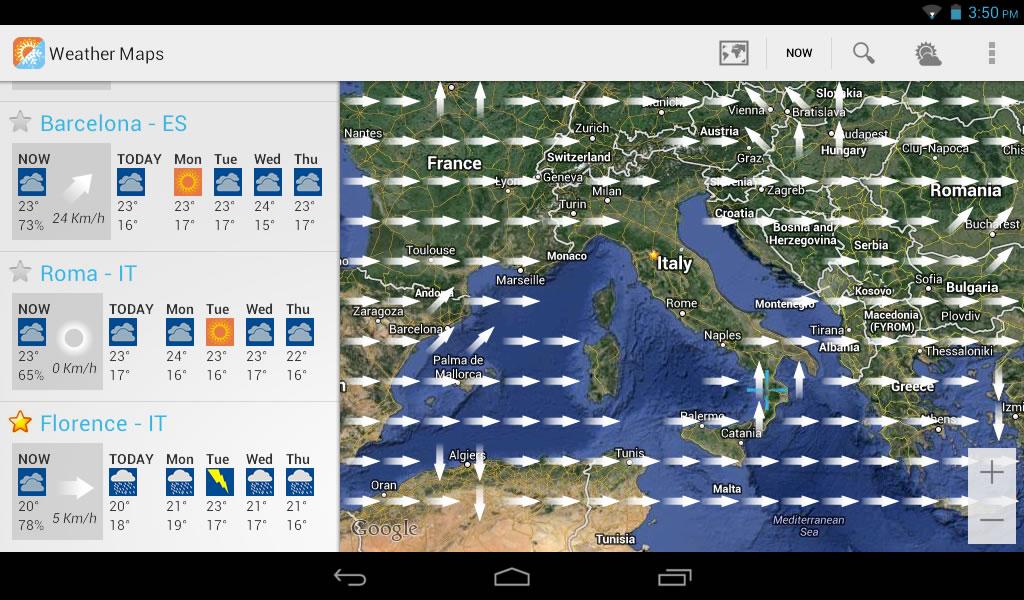Tap the Android back navigation button
Viewport: 1024px width, 600px height.
350,577
